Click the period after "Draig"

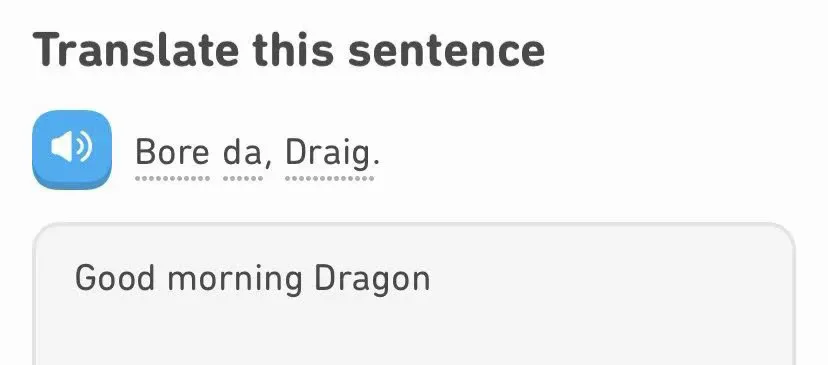376,163
